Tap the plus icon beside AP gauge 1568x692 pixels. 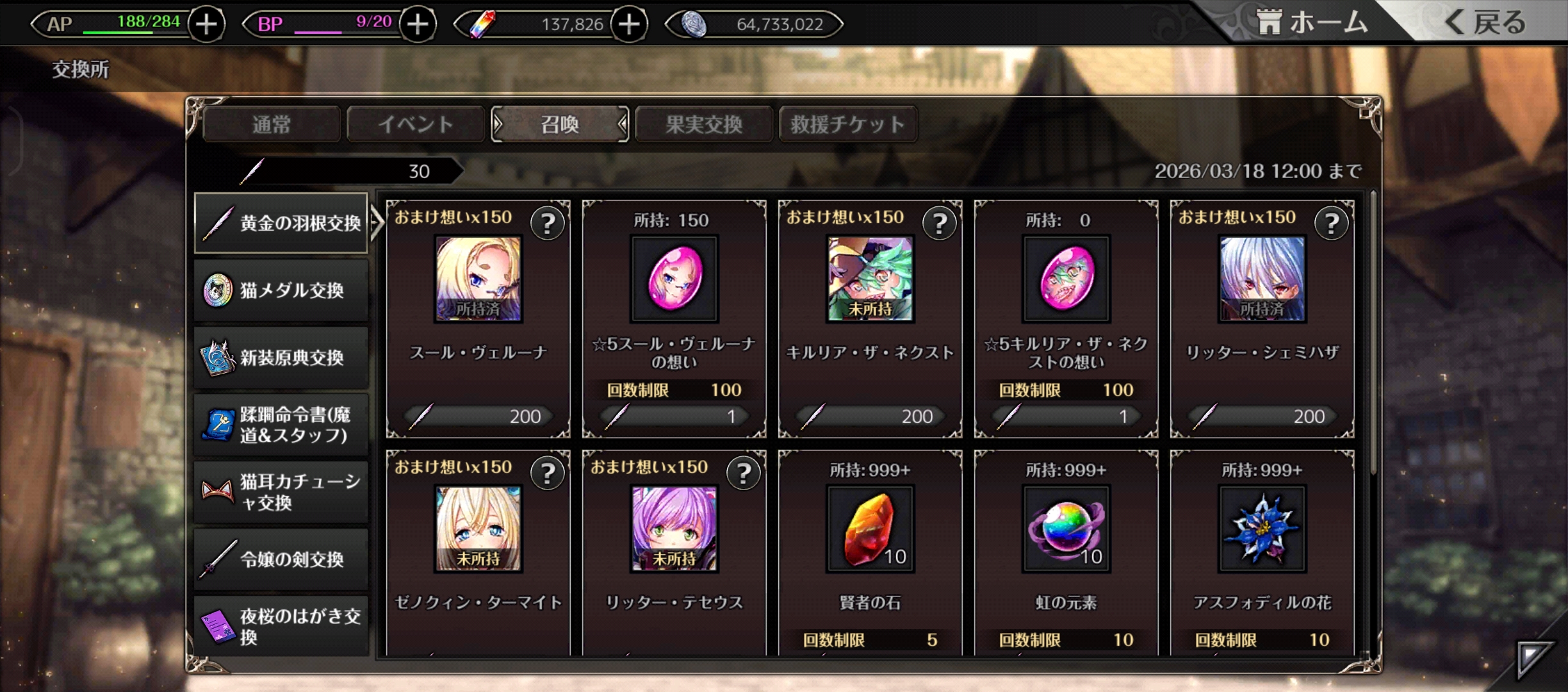[x=206, y=24]
